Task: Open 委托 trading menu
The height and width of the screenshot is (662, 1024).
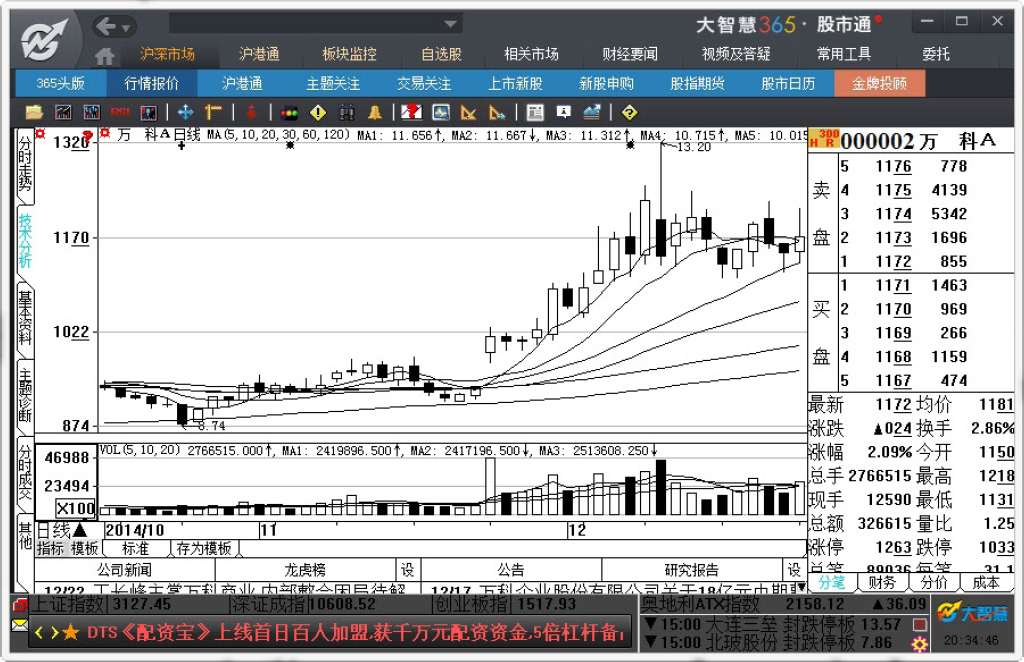Action: click(936, 54)
